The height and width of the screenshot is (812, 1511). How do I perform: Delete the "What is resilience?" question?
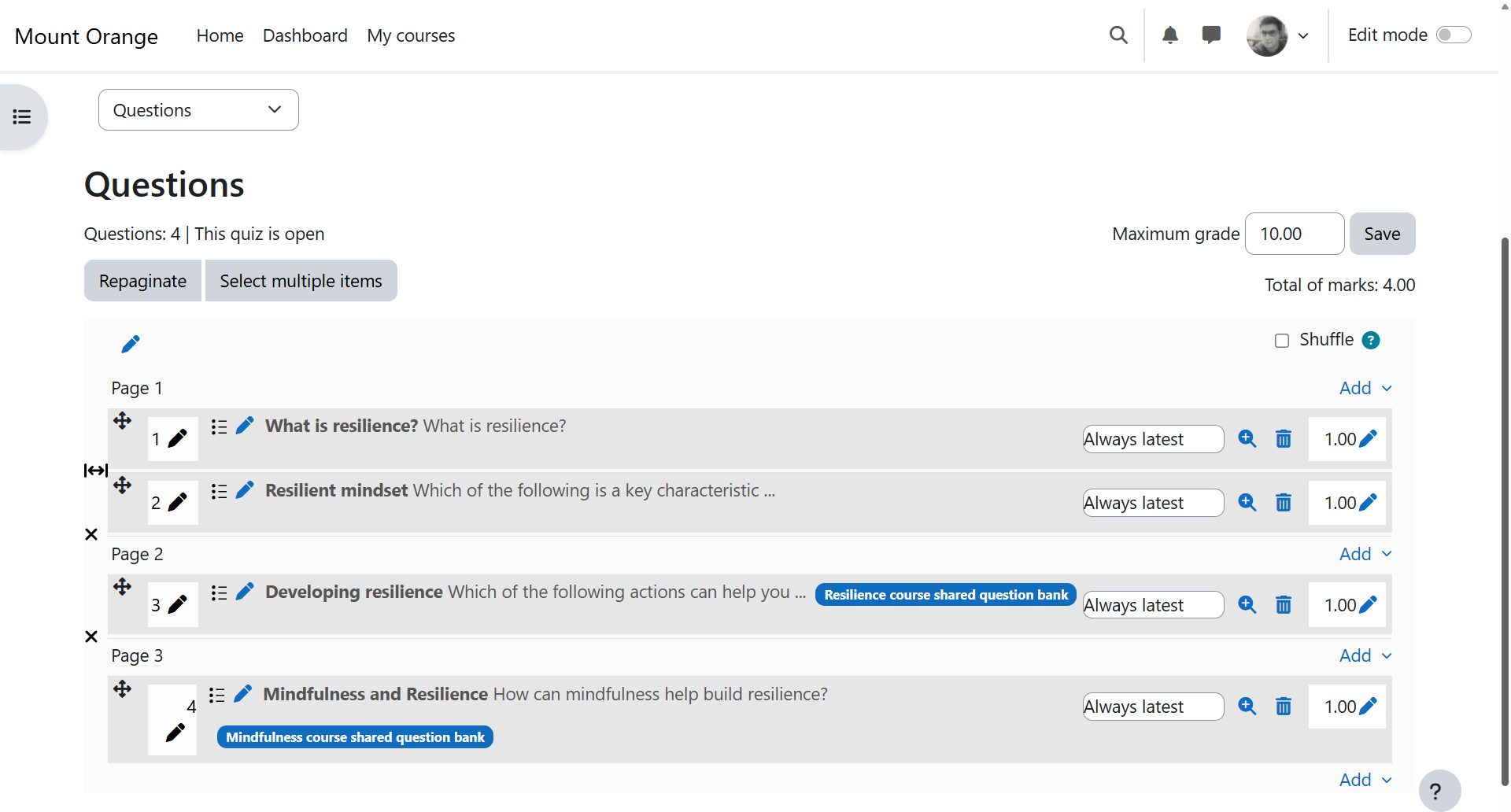(1284, 439)
